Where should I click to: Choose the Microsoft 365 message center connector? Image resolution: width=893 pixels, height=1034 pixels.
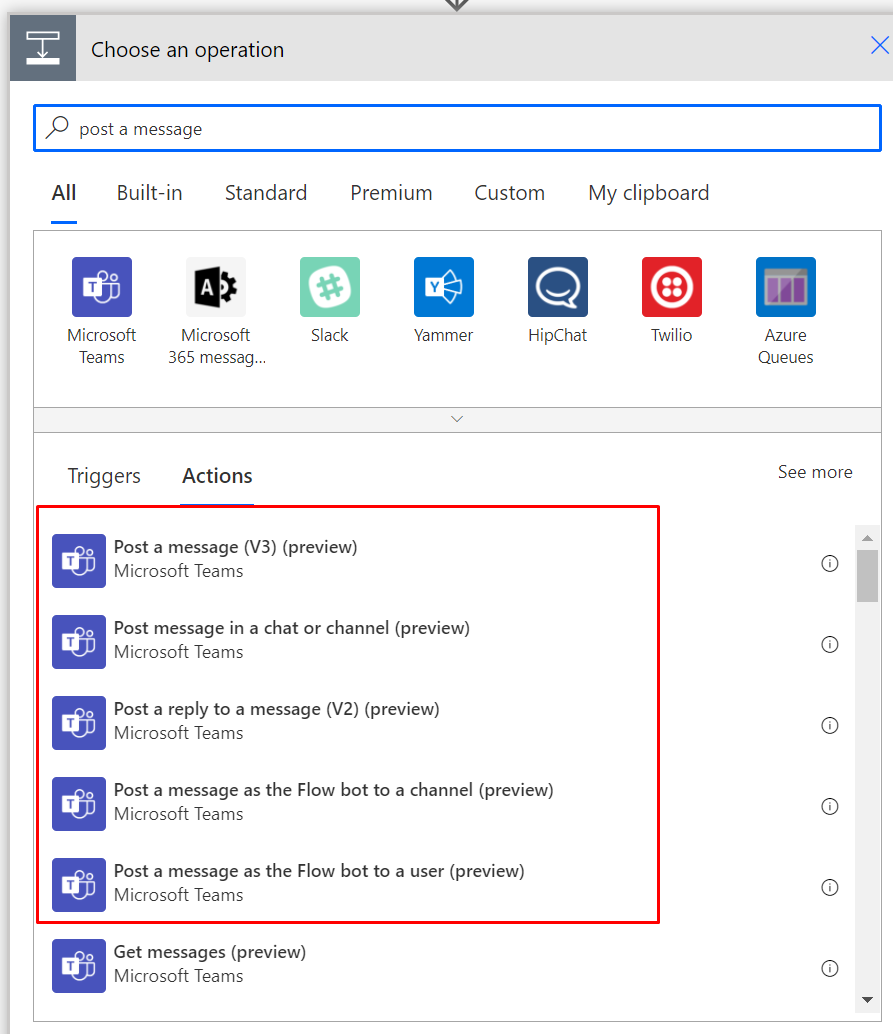[x=216, y=287]
